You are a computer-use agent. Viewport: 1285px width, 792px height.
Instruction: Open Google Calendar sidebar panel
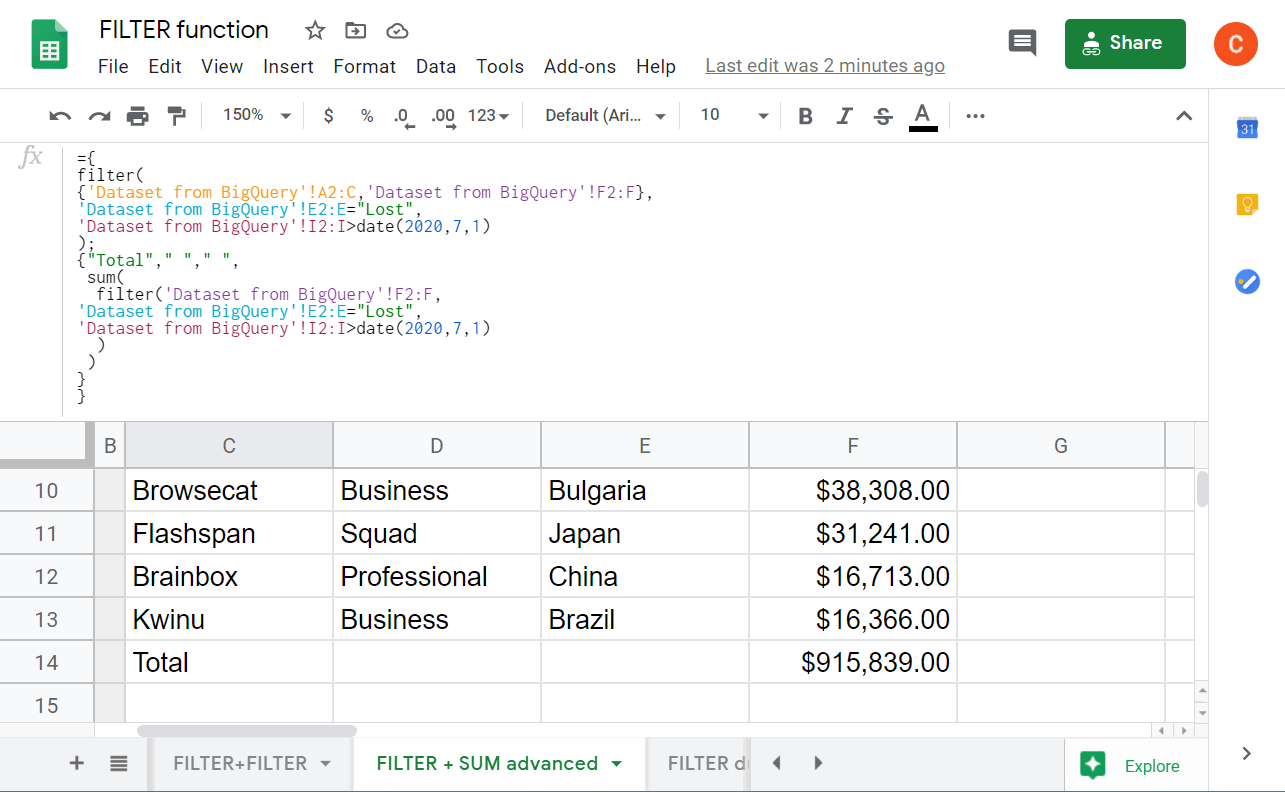click(1246, 128)
